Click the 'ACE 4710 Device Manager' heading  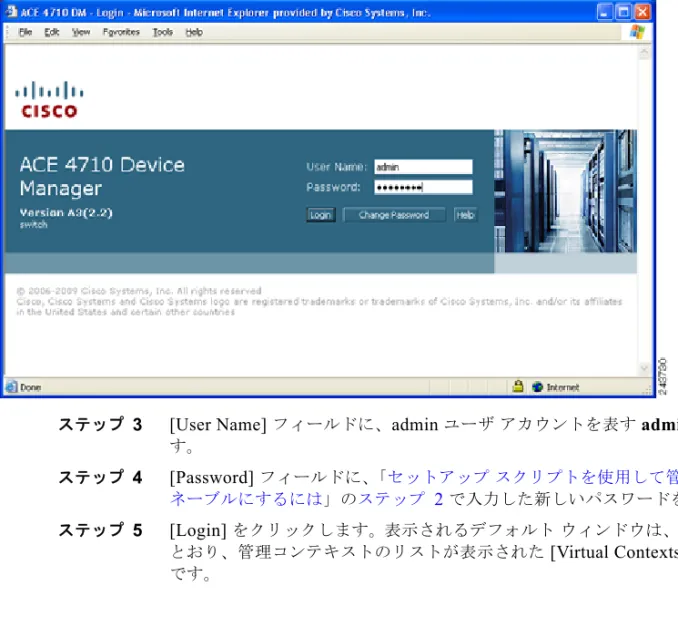click(x=102, y=176)
